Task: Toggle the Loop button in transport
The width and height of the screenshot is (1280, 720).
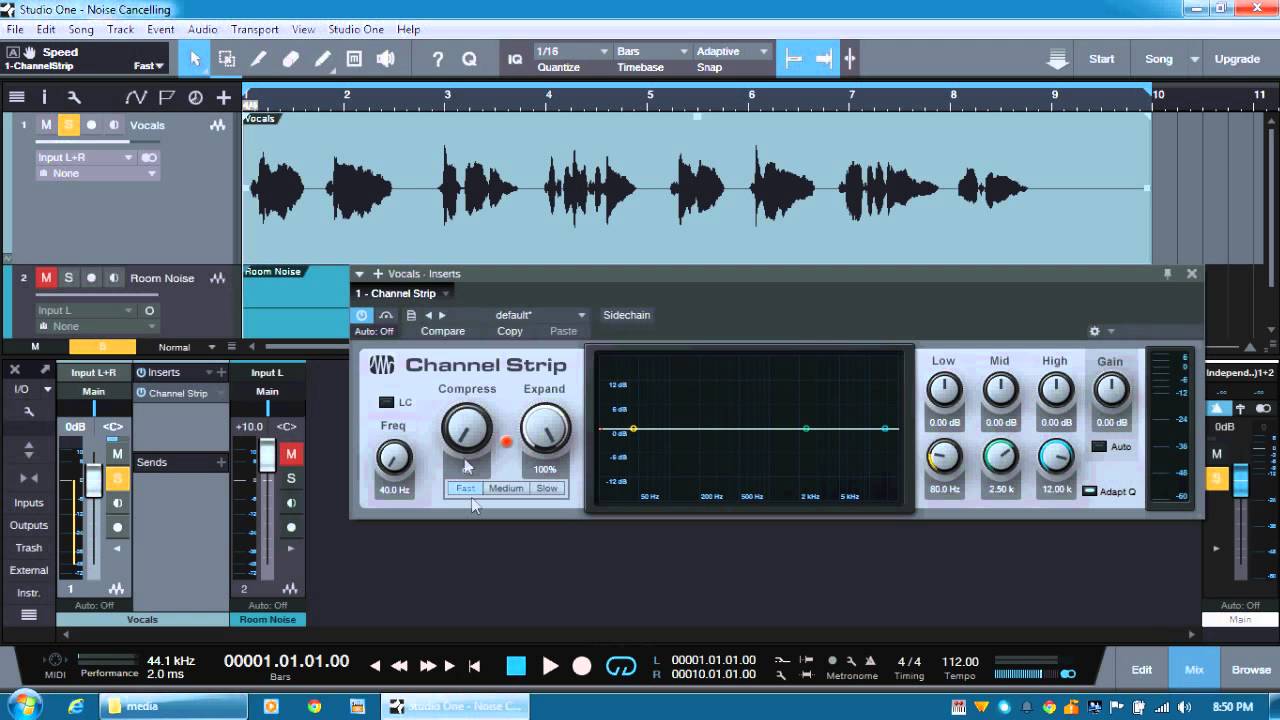Action: 621,666
